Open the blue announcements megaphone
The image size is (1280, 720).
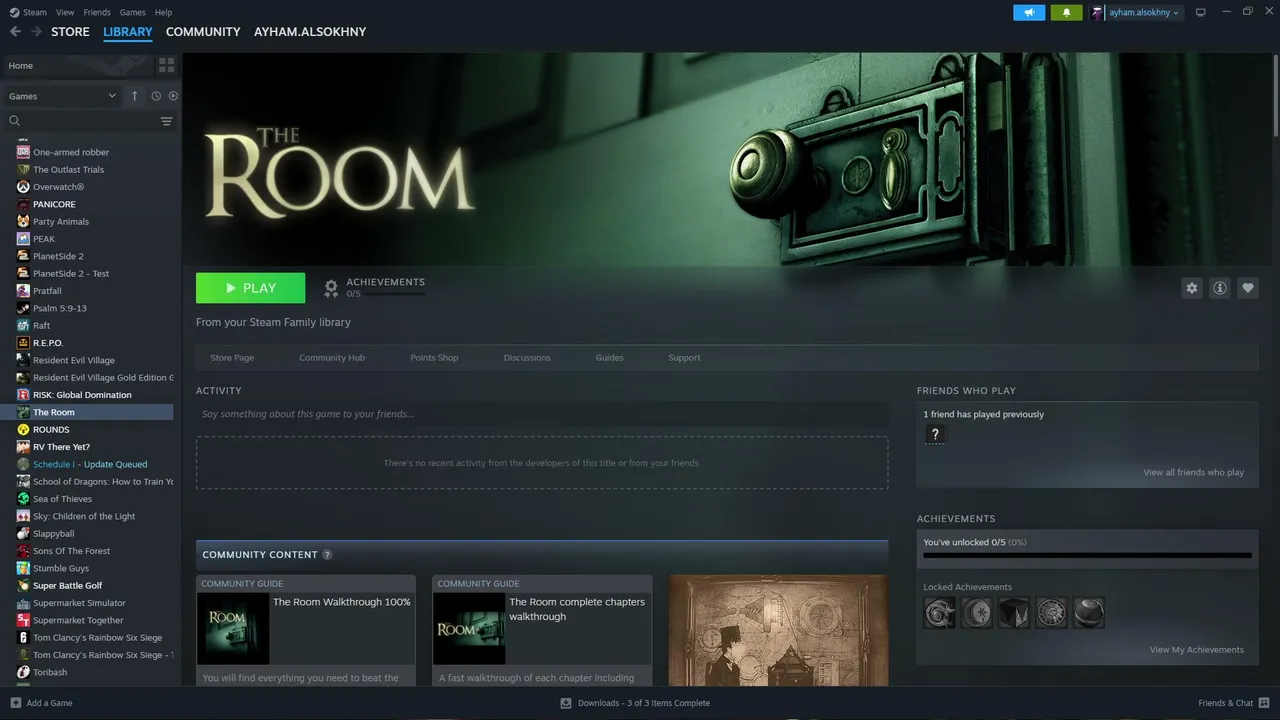point(1029,12)
